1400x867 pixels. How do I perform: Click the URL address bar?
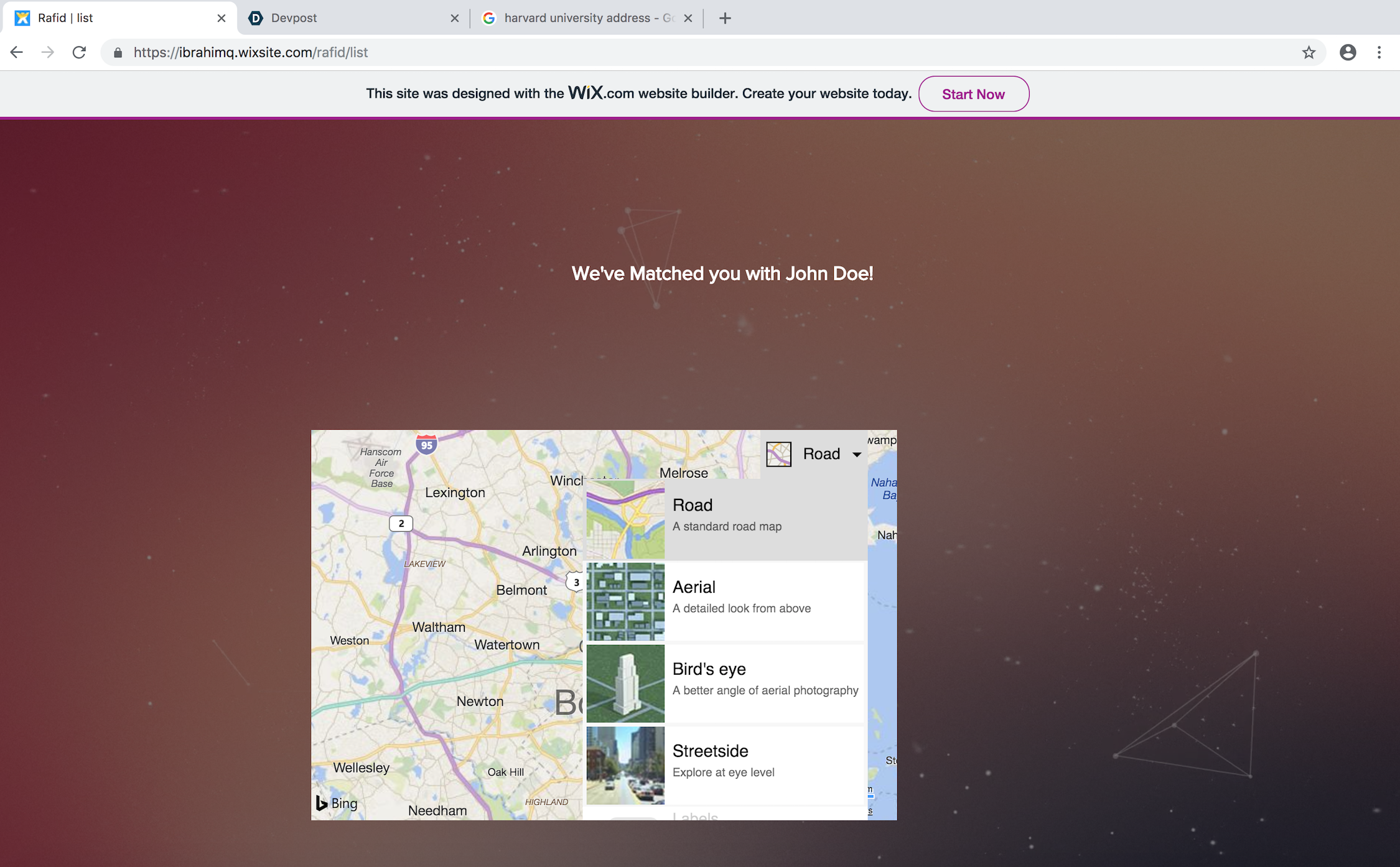click(684, 52)
